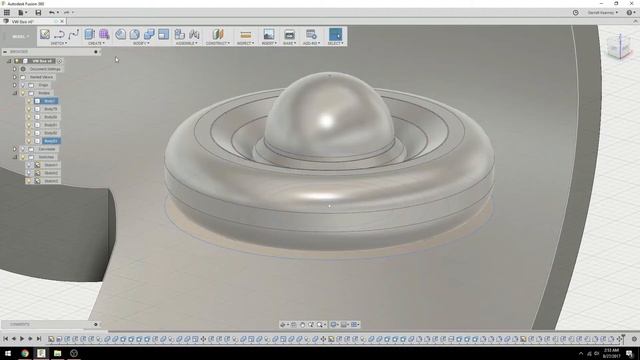Toggle visibility bulb of last selected body
Viewport: 640px width, 360px height.
point(29,141)
